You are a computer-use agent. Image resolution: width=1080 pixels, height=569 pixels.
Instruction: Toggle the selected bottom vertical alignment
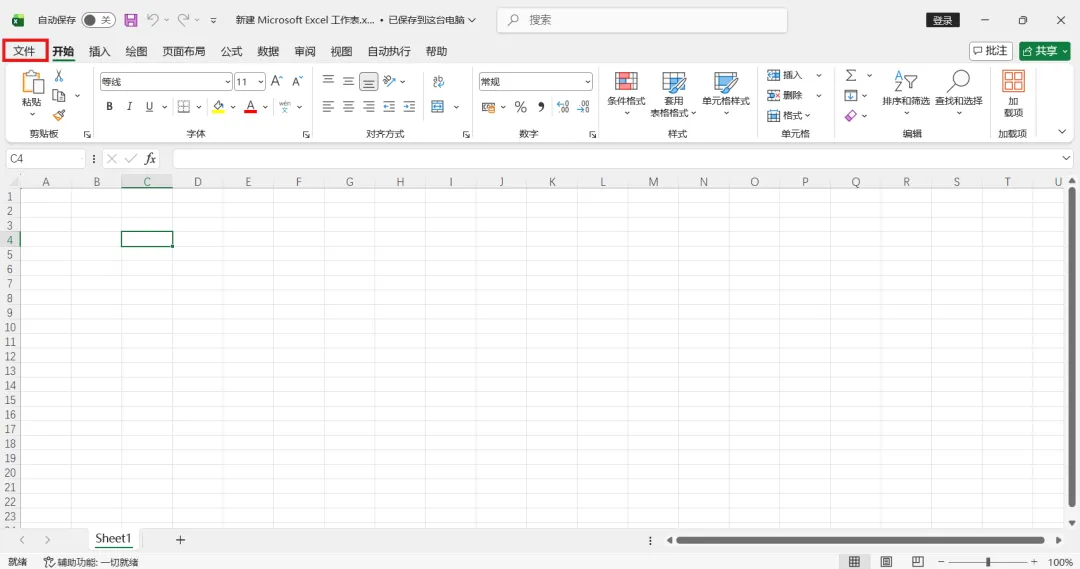coord(368,82)
